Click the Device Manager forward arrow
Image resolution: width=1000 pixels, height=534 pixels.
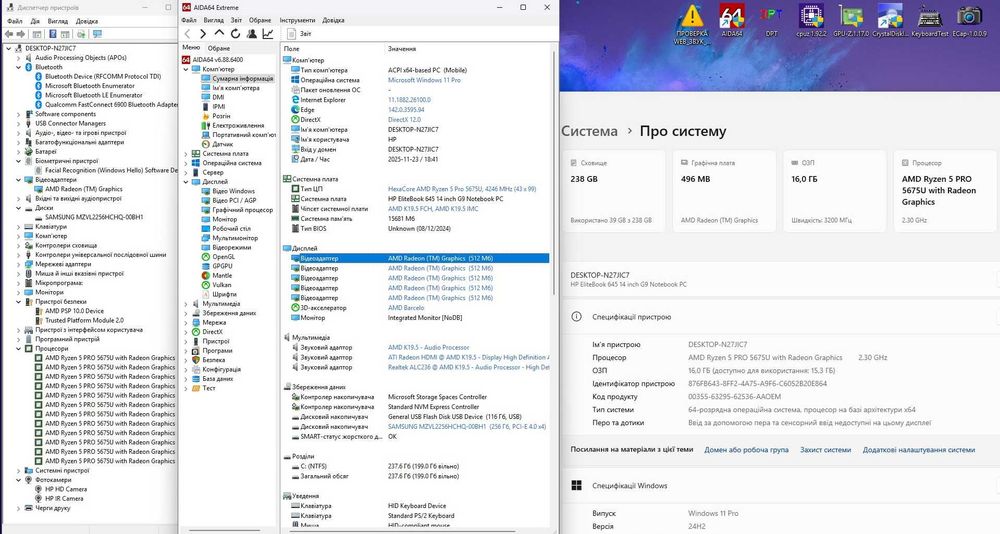pos(21,34)
